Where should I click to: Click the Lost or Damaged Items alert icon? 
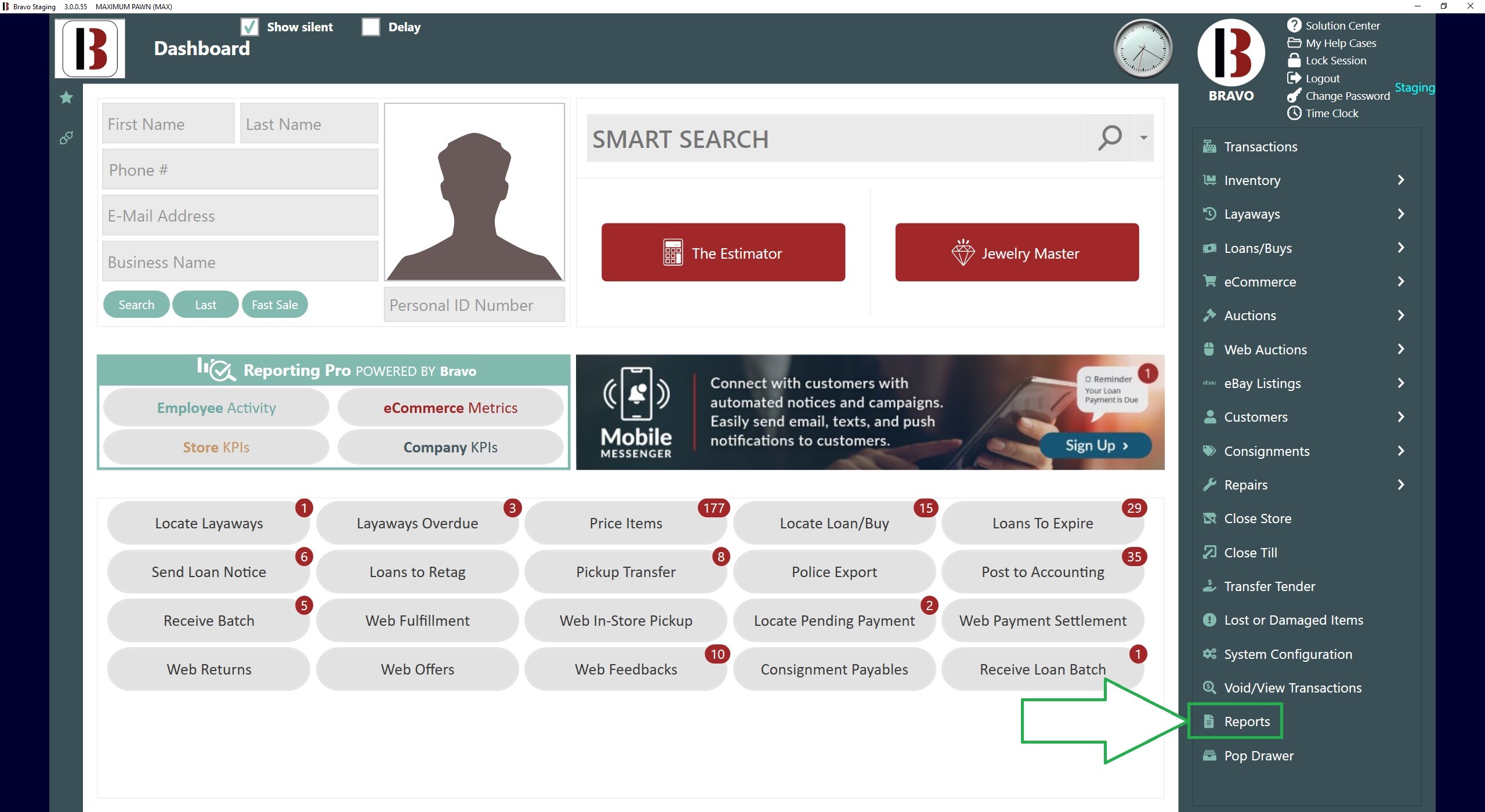point(1209,620)
